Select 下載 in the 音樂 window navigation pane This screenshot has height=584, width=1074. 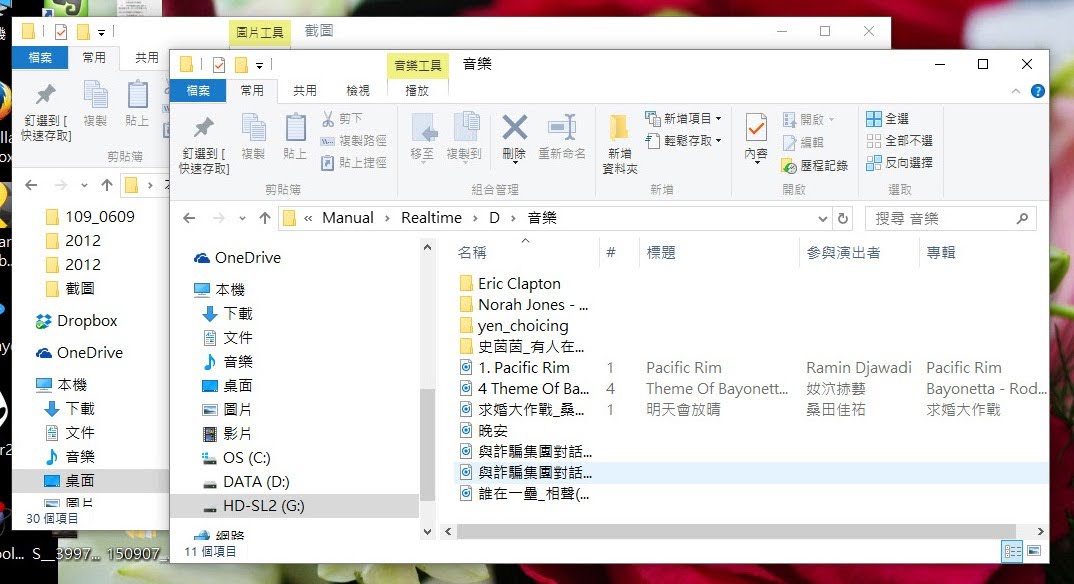click(x=228, y=314)
